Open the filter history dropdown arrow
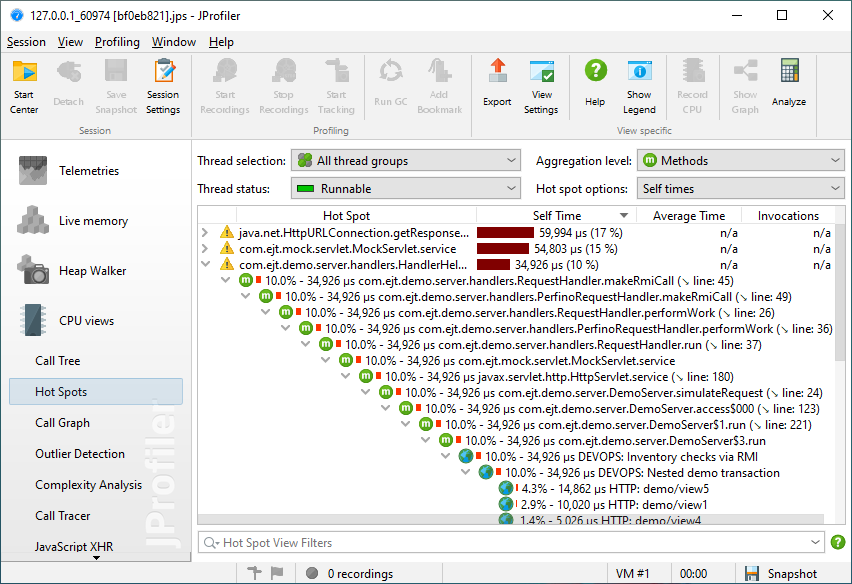Image resolution: width=852 pixels, height=584 pixels. coord(815,542)
